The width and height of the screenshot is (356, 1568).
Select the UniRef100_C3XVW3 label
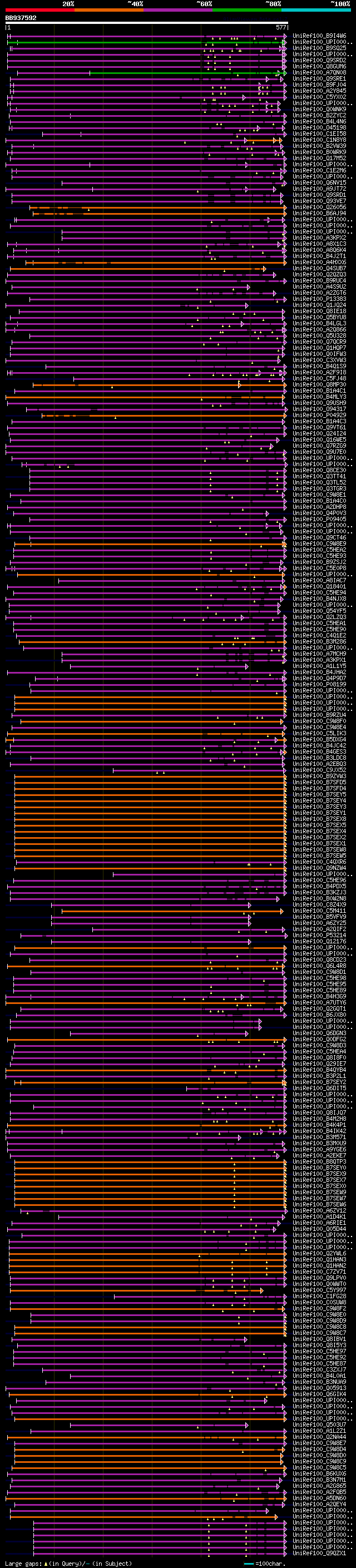coord(319,360)
